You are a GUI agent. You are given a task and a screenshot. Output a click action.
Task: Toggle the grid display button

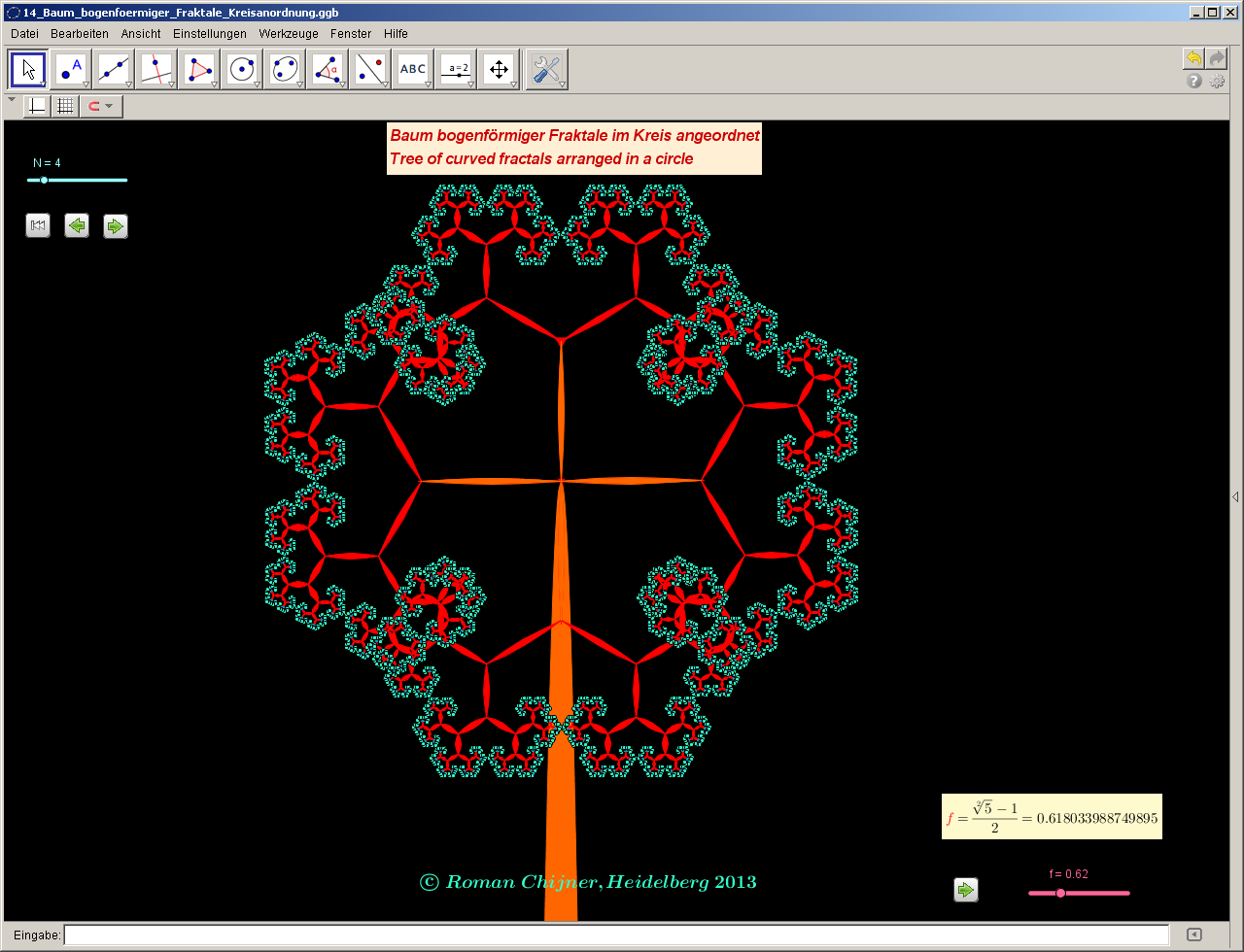coord(64,106)
